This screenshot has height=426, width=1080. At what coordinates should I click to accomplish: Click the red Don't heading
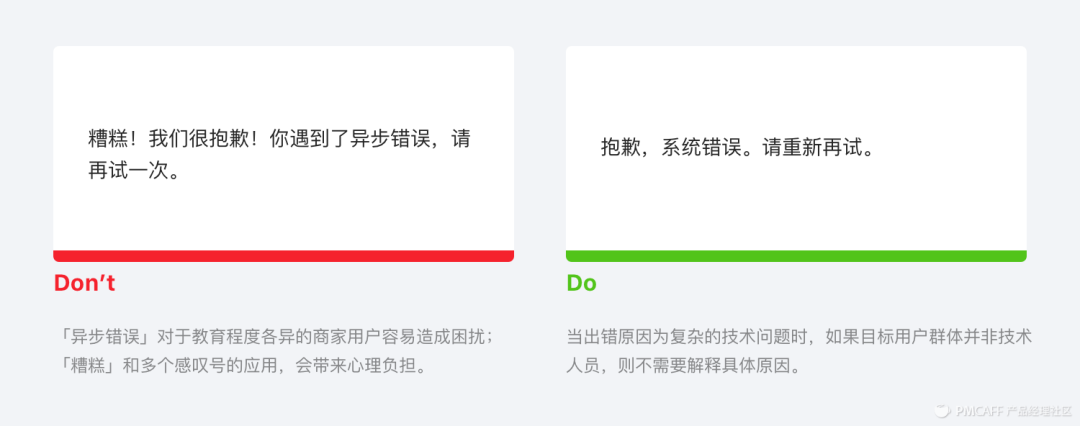(x=84, y=283)
